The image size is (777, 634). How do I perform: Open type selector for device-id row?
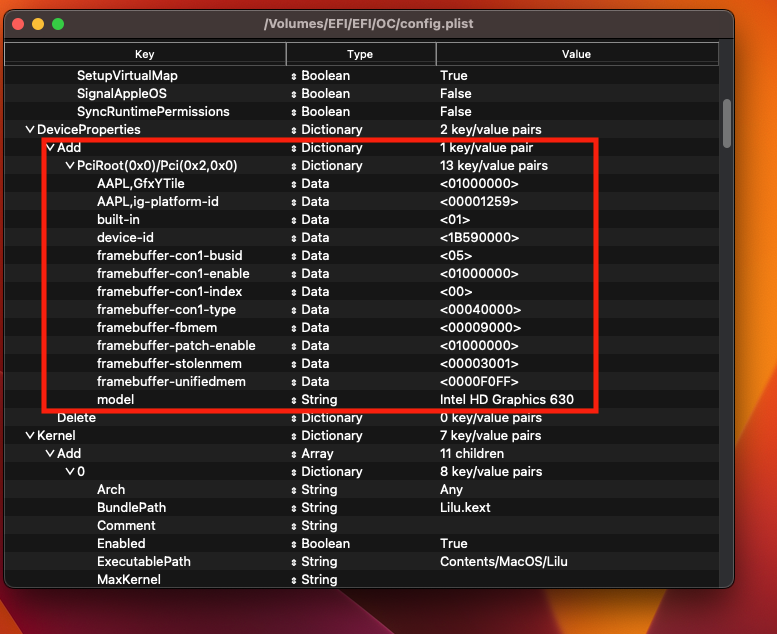pyautogui.click(x=294, y=238)
